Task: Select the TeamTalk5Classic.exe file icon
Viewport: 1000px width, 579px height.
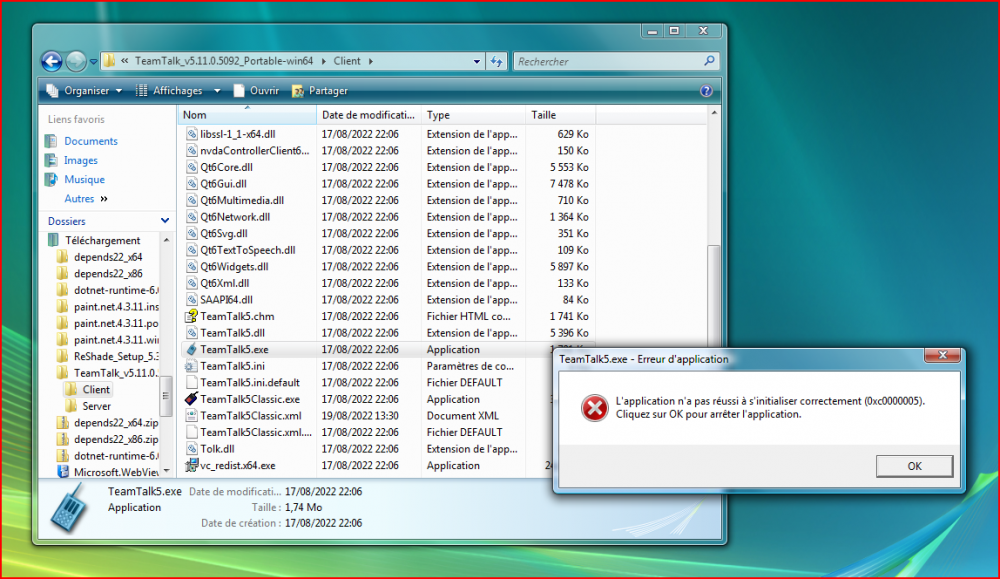Action: 192,399
